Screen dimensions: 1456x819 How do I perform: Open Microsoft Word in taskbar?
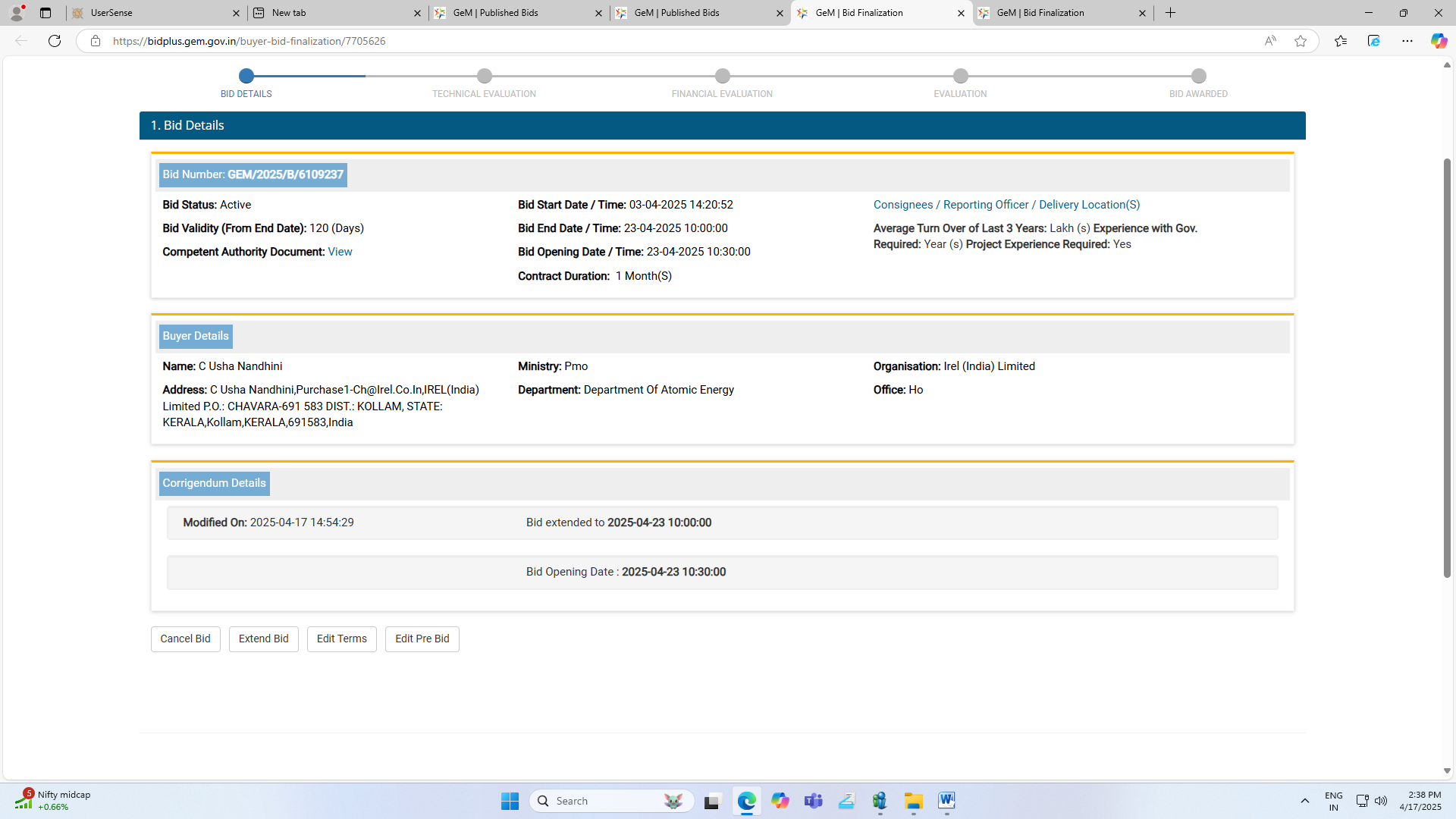coord(946,801)
